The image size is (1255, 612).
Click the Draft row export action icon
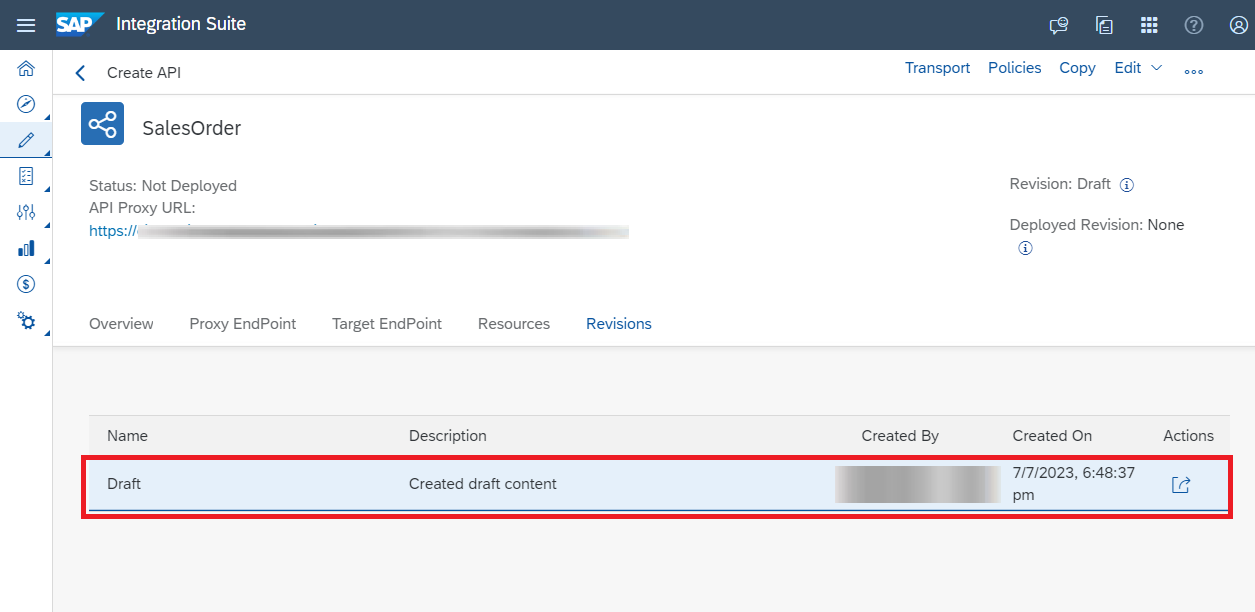[x=1181, y=485]
